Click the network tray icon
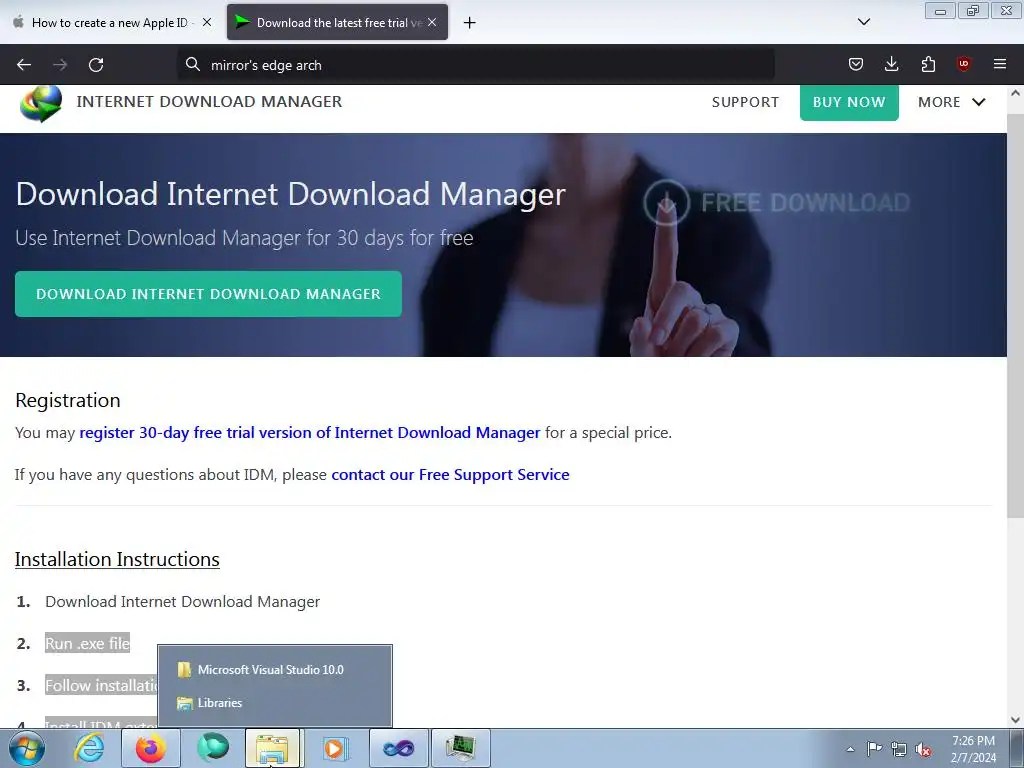The height and width of the screenshot is (768, 1024). click(899, 749)
